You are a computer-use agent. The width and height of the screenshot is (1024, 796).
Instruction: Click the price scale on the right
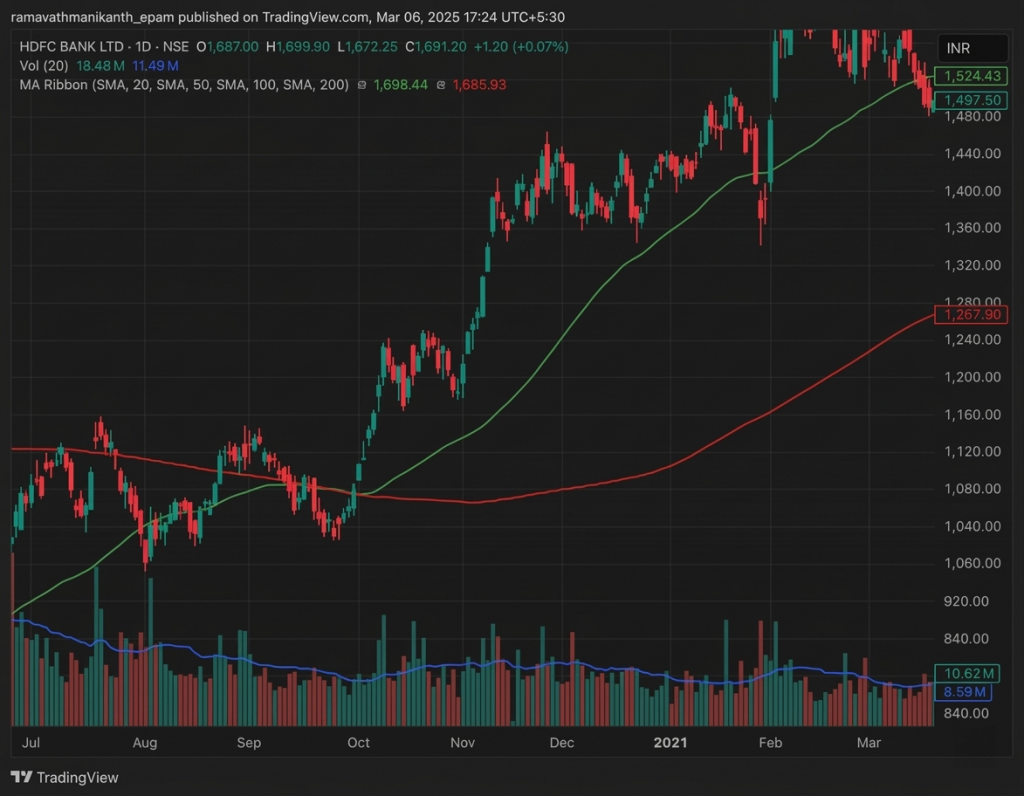[975, 400]
